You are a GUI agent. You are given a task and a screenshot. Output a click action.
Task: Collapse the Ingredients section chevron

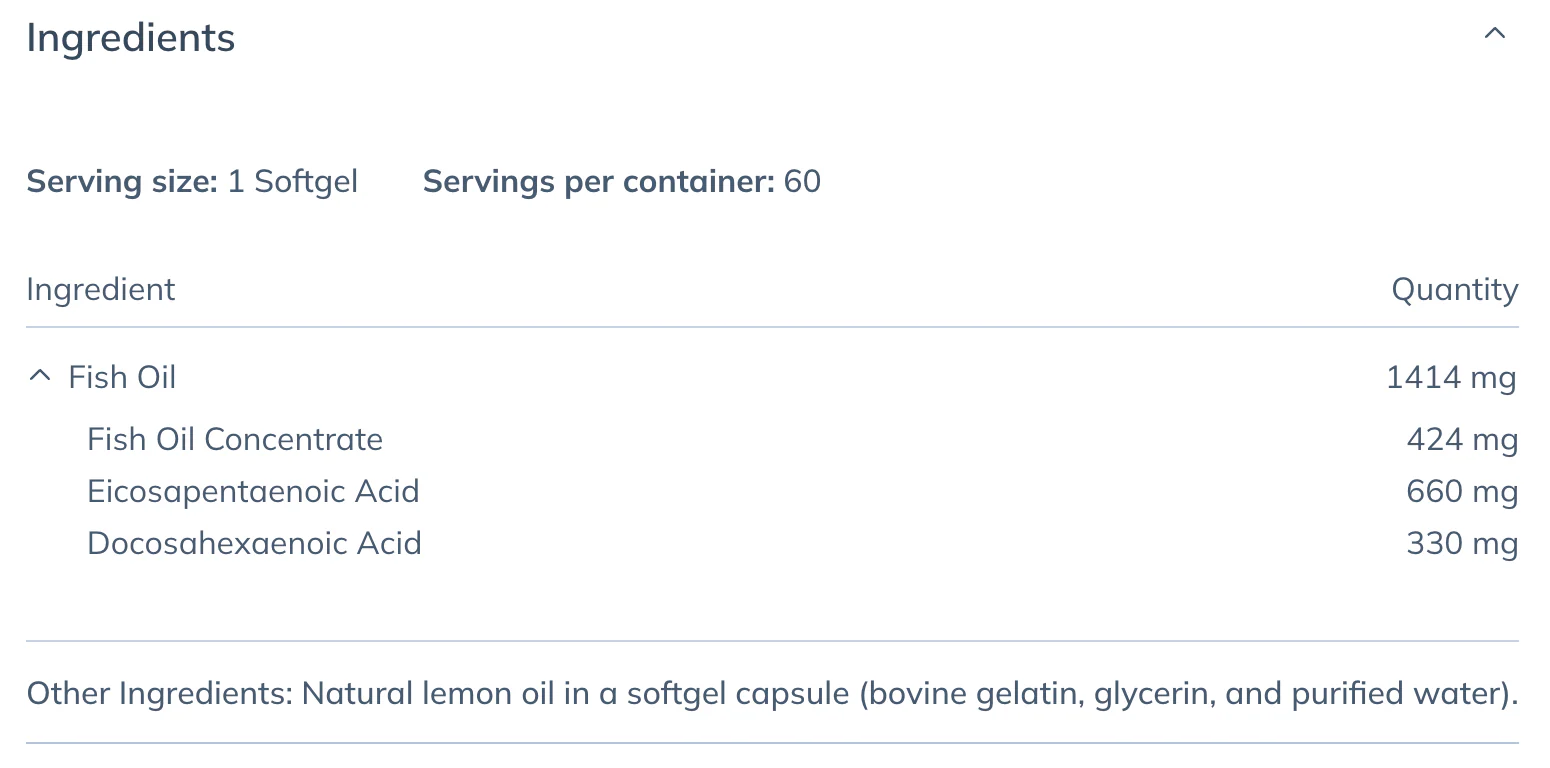coord(1494,34)
